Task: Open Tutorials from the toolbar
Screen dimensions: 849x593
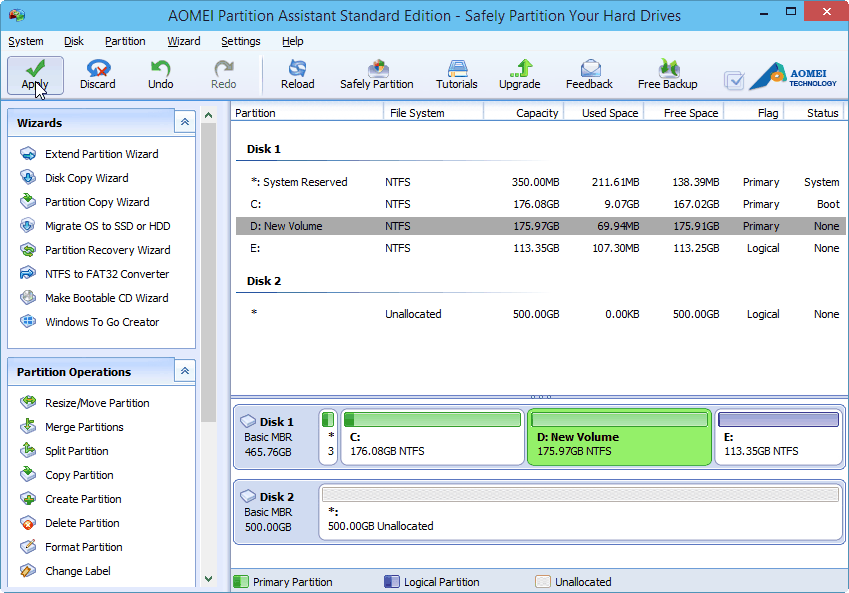Action: click(457, 68)
